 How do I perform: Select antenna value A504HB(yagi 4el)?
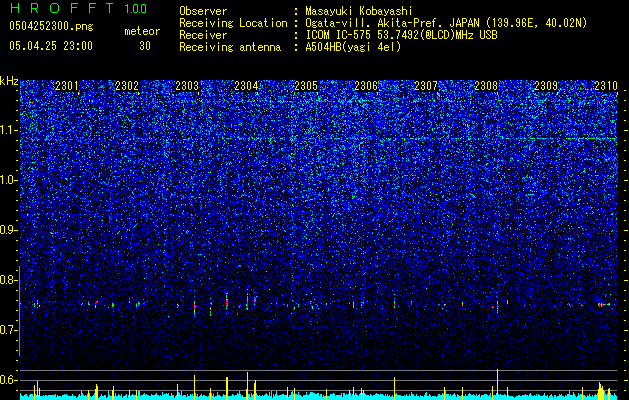(x=353, y=47)
